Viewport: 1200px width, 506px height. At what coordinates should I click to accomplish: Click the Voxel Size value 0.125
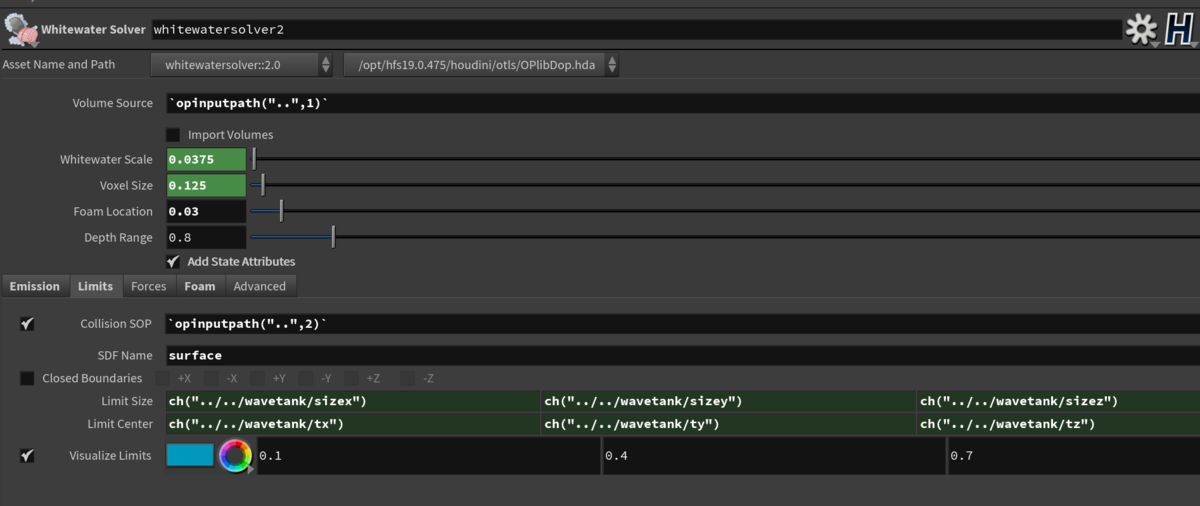tap(206, 185)
